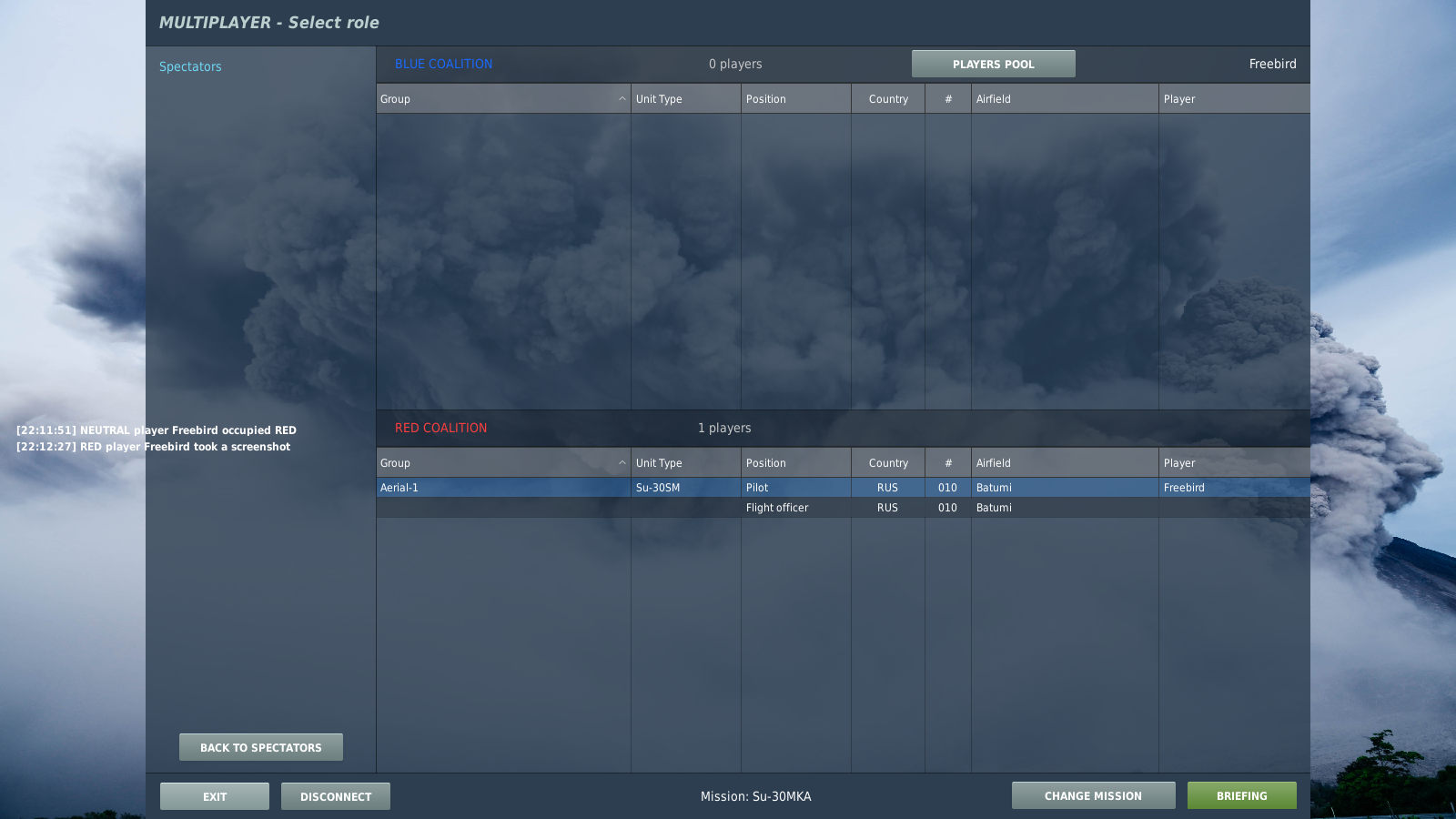Click Blue coalition Country column header

pos(888,98)
